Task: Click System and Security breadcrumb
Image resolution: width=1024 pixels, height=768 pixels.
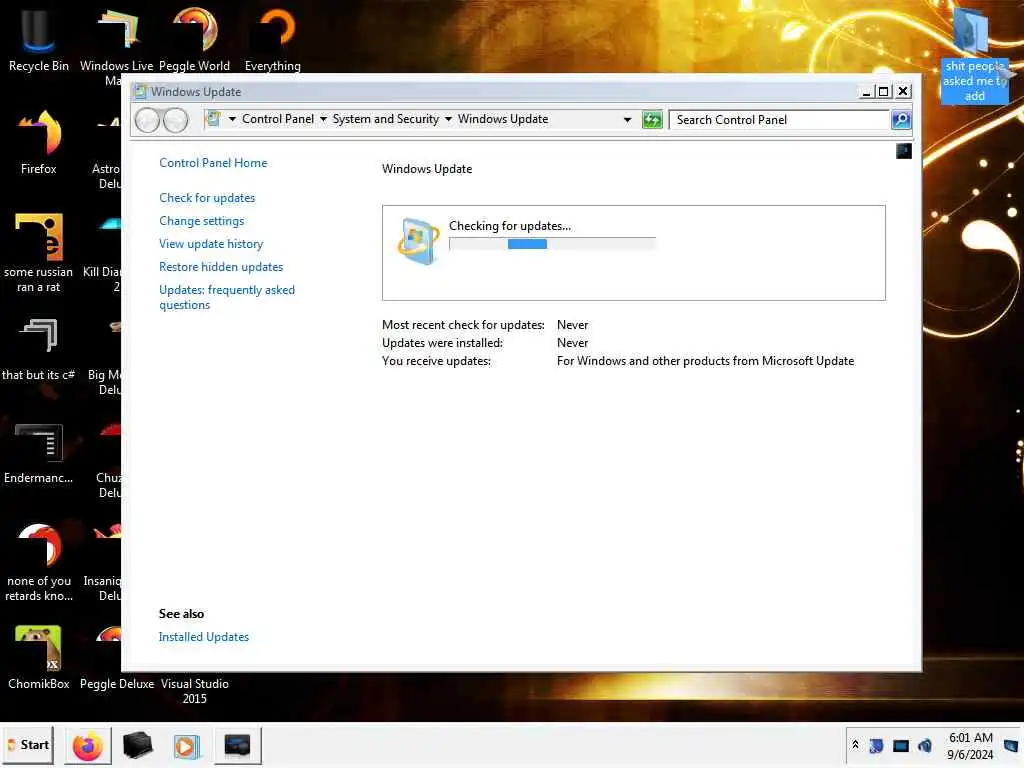Action: click(385, 119)
